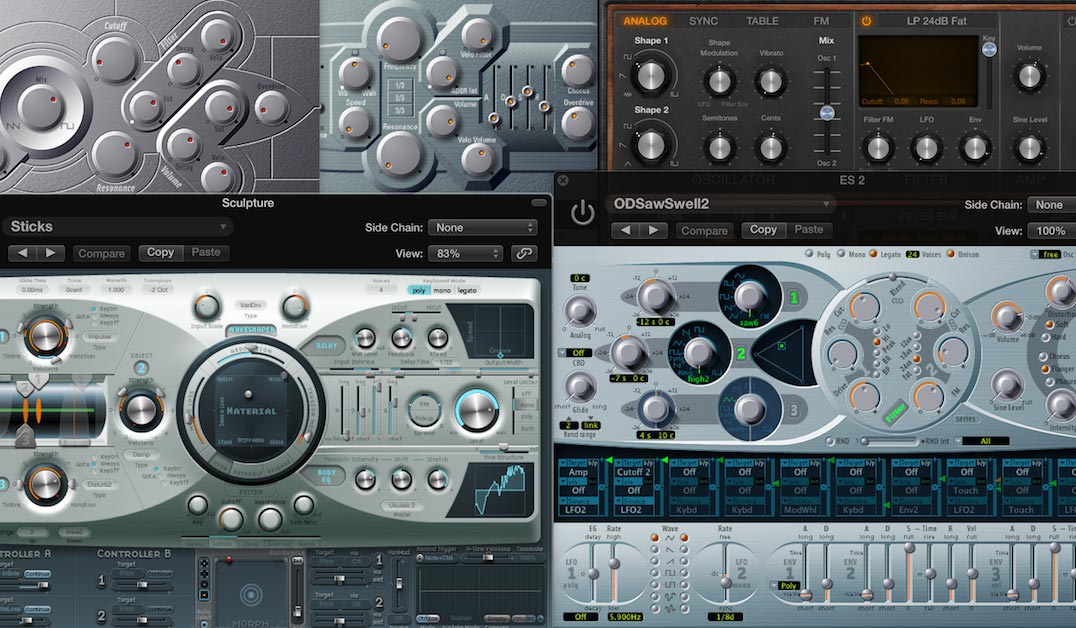Switch to the ANALOG oscillator tab
This screenshot has height=628, width=1076.
(x=644, y=21)
